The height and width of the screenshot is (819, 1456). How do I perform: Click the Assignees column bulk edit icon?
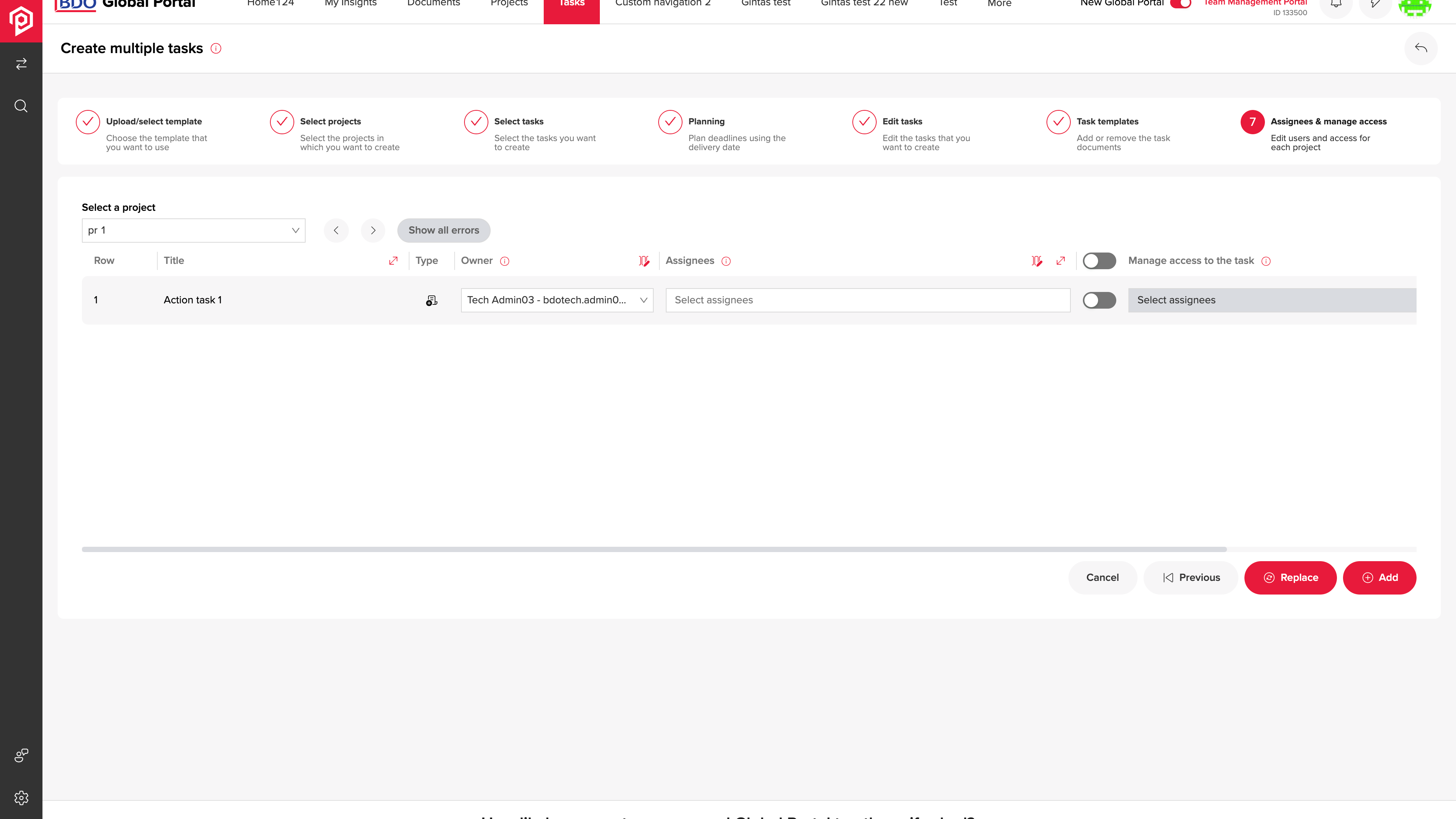tap(1037, 260)
